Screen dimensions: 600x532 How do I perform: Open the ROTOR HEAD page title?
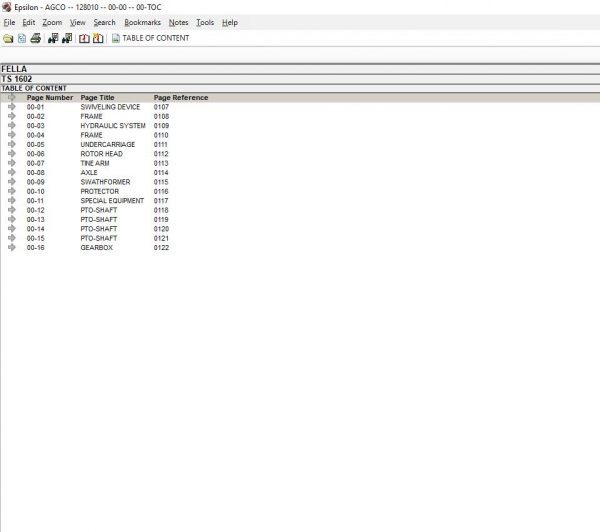click(x=101, y=154)
